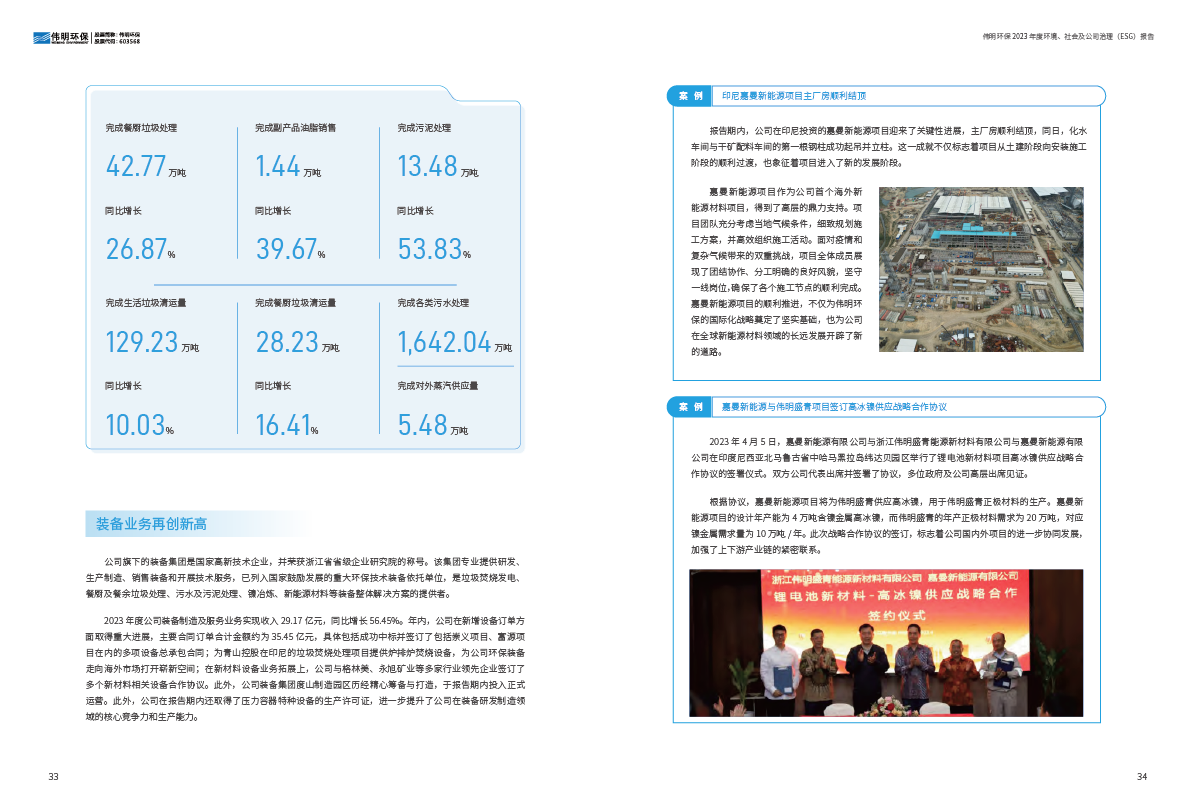Click the blue company logo icon in header
1192x809 pixels.
pos(42,38)
